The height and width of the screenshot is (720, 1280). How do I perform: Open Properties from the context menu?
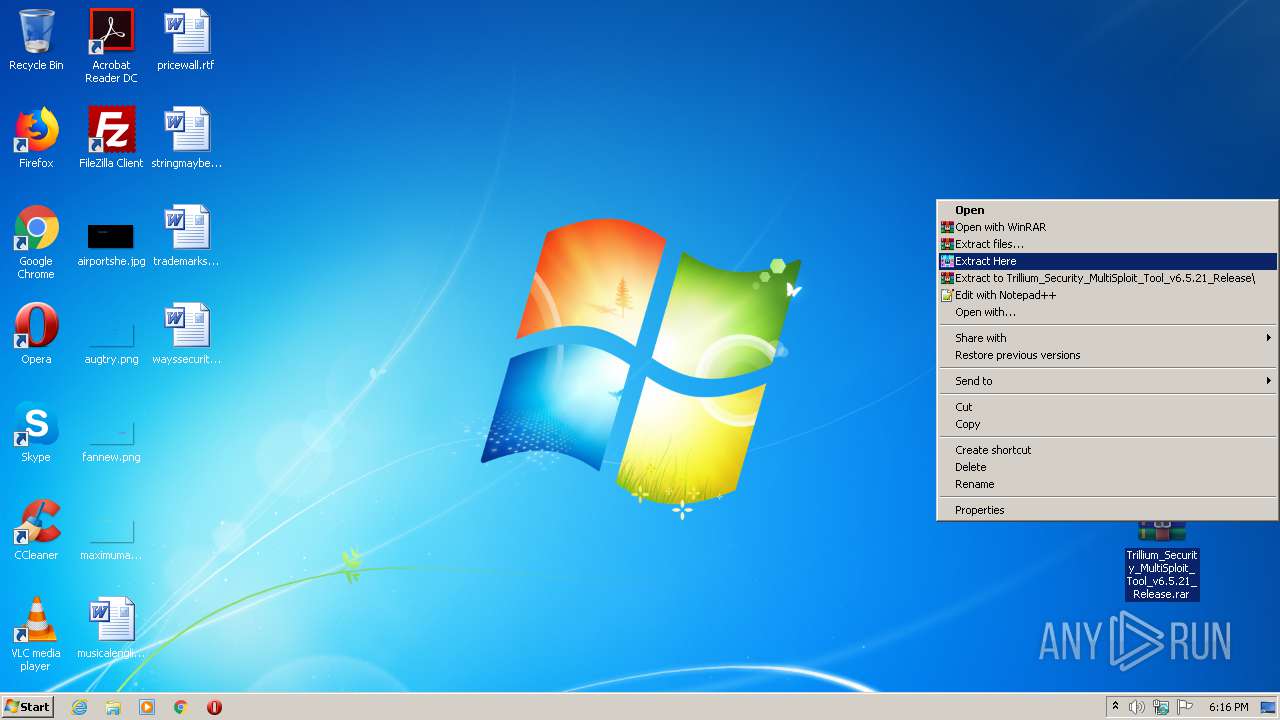[x=1107, y=510]
